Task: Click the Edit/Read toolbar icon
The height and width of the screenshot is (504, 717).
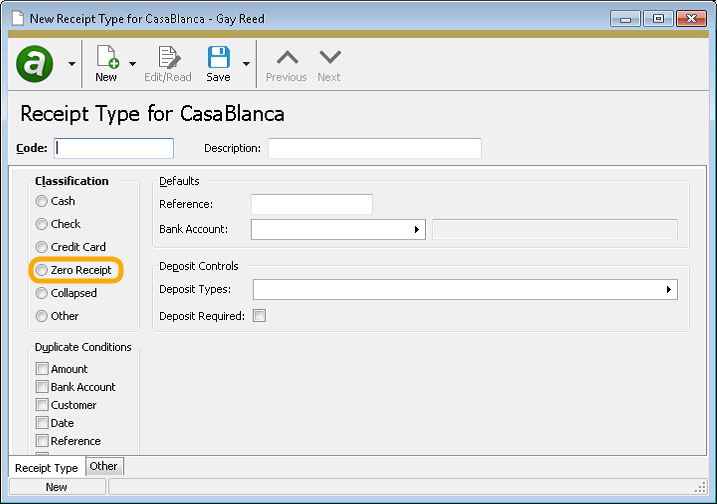Action: tap(168, 58)
